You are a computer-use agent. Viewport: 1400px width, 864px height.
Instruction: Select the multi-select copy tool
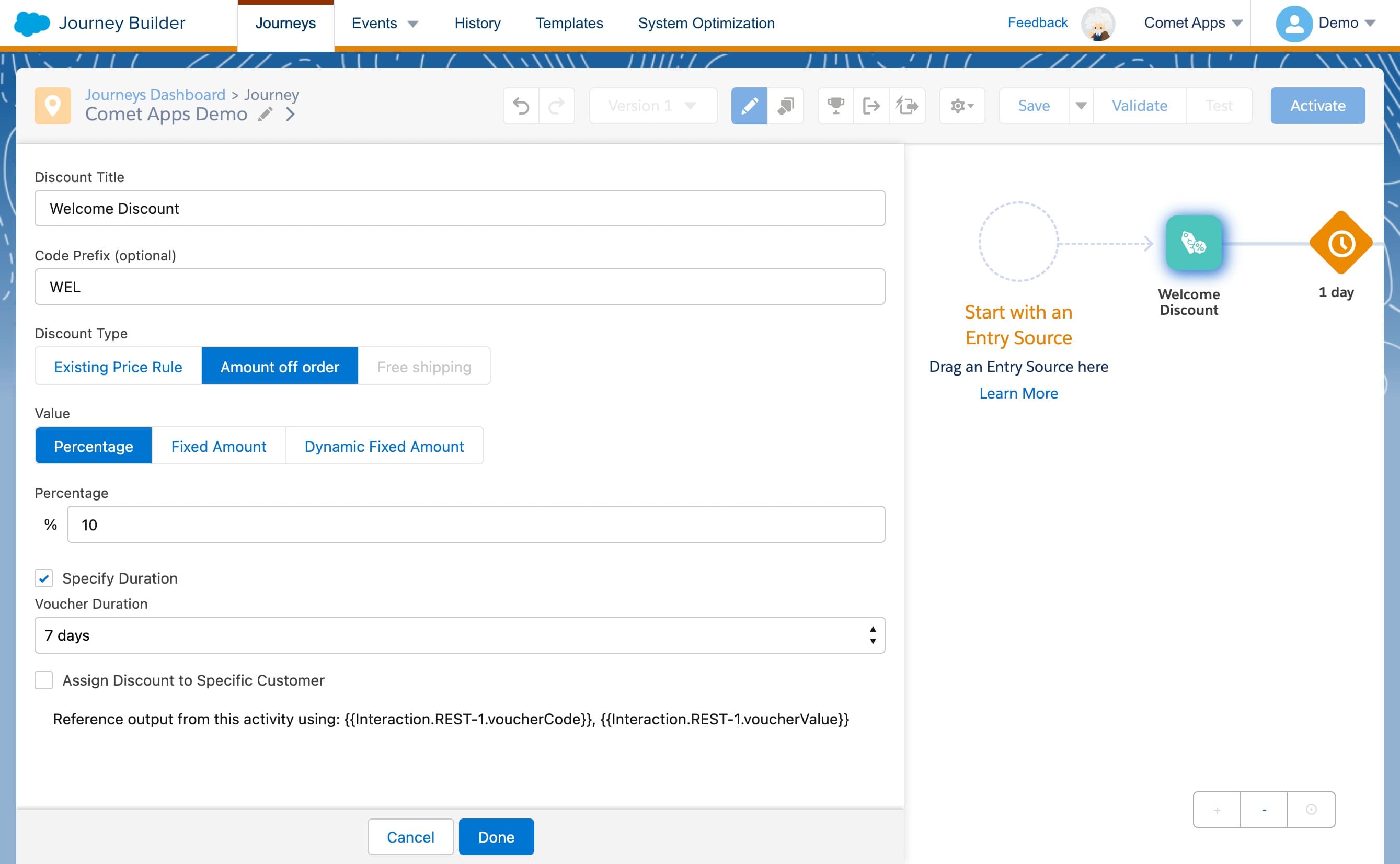pyautogui.click(x=785, y=106)
